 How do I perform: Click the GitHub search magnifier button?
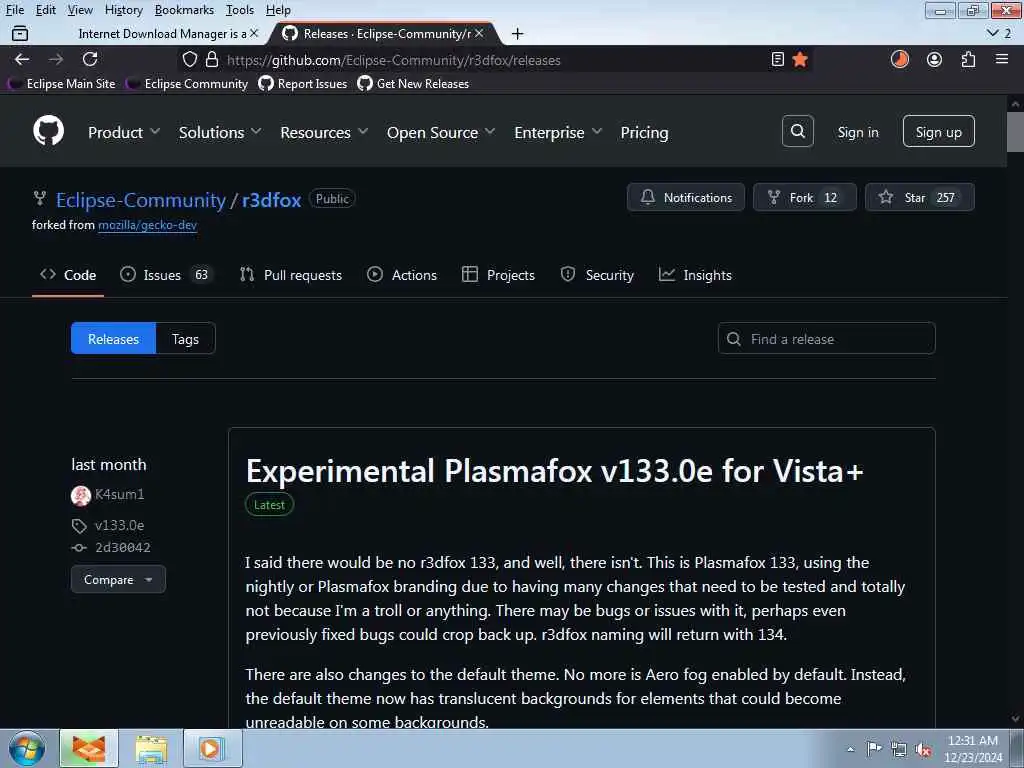[x=797, y=131]
